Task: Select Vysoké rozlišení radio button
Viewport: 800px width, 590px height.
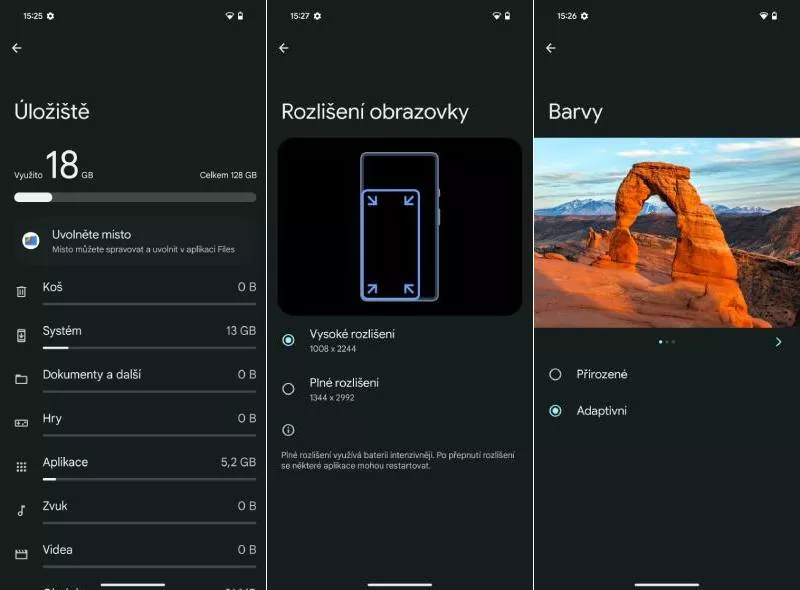Action: (x=288, y=340)
